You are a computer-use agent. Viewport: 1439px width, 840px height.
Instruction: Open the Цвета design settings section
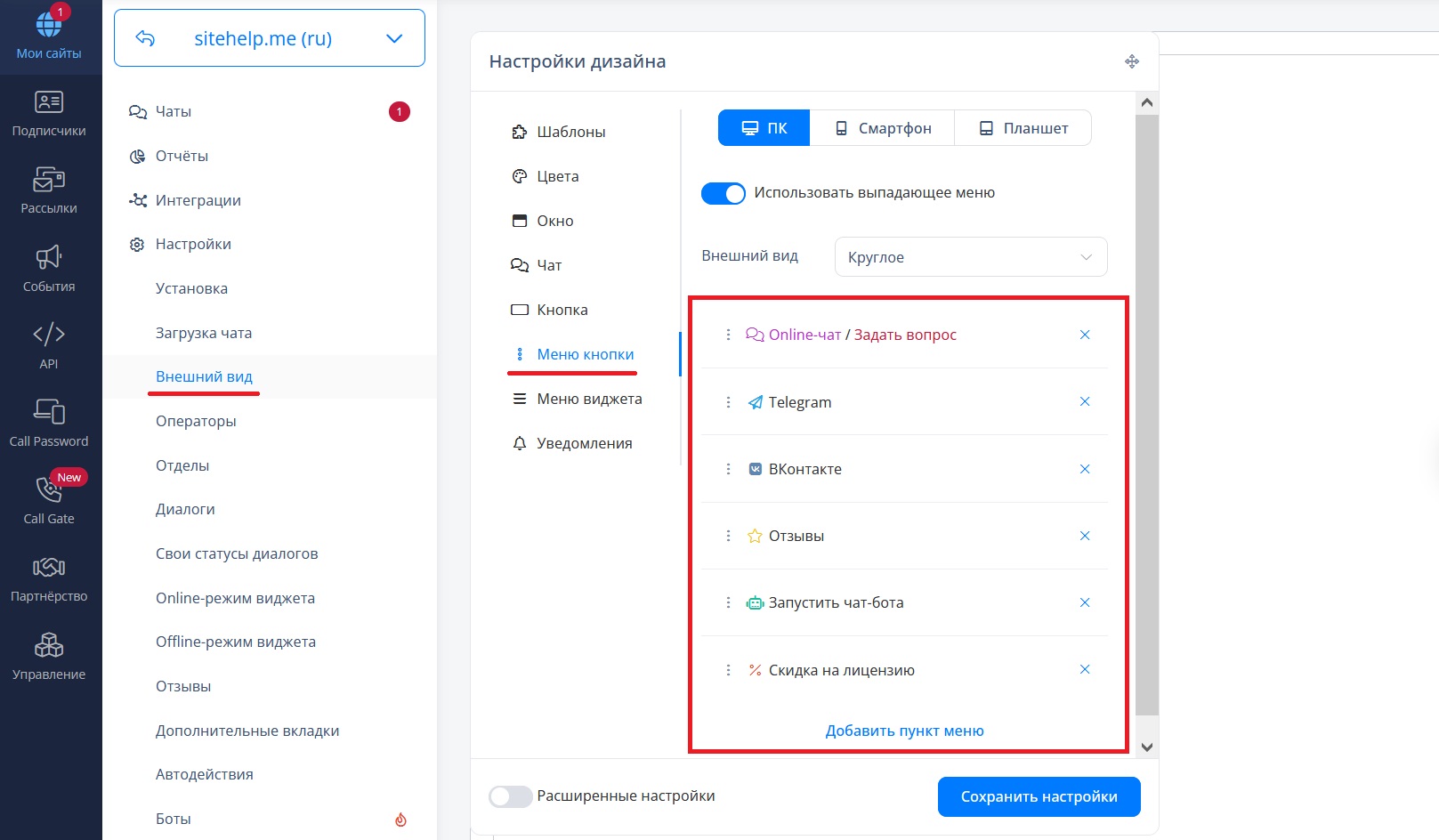tap(557, 176)
